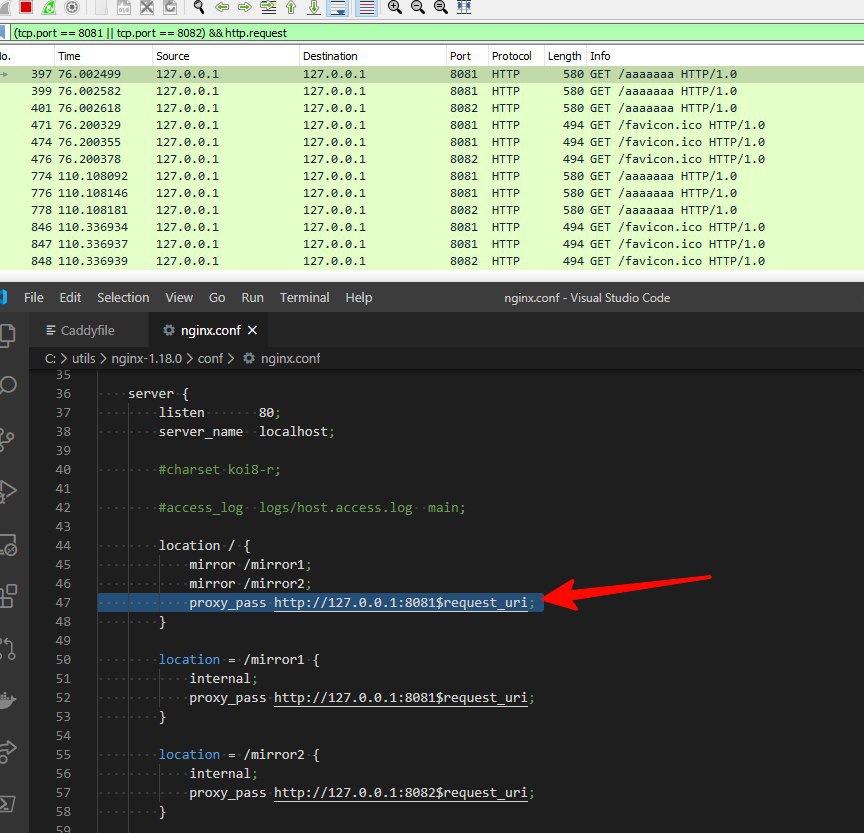Open the Docker view in activity bar

8,700
